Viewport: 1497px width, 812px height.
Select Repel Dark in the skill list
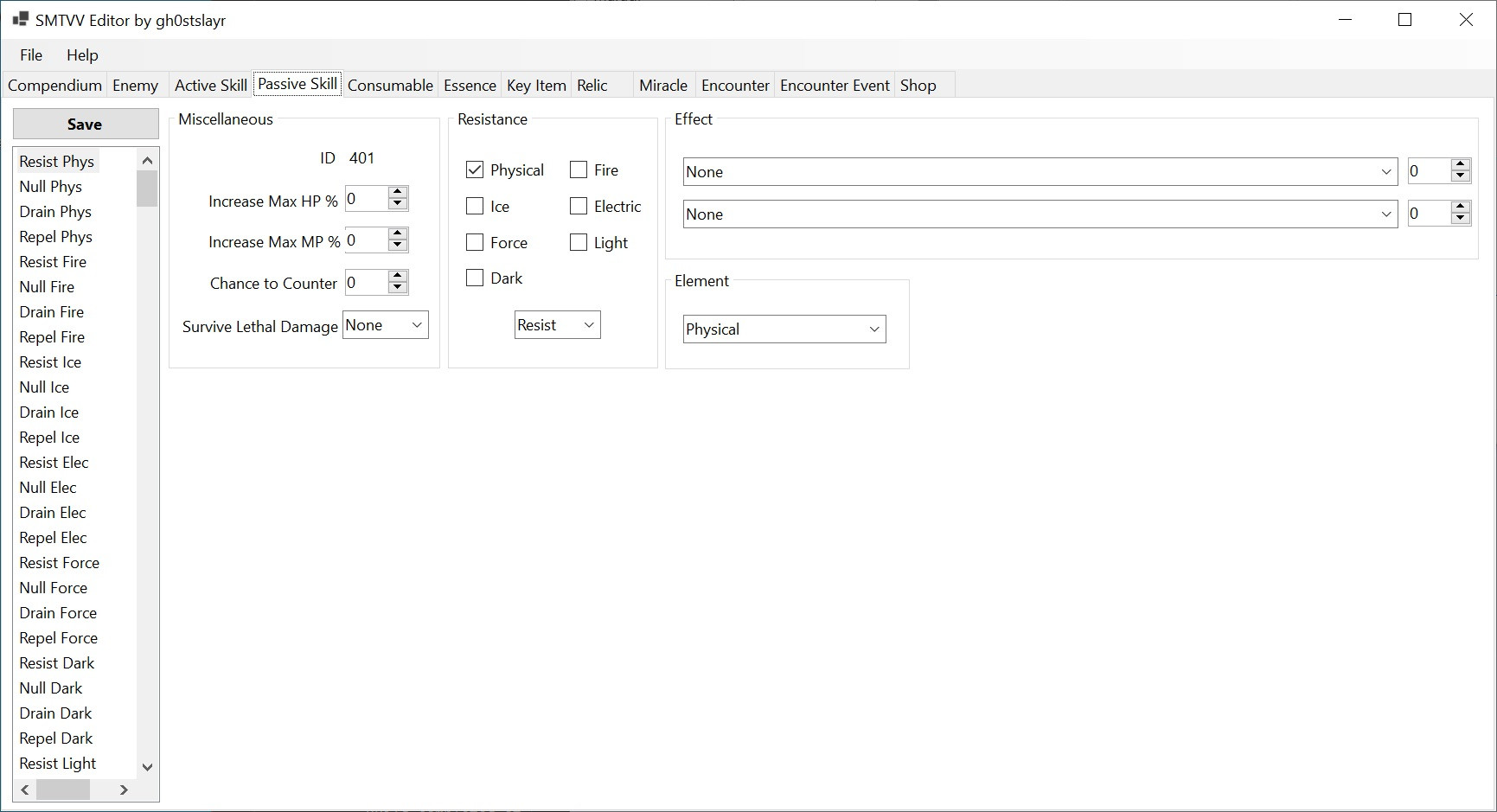(56, 738)
